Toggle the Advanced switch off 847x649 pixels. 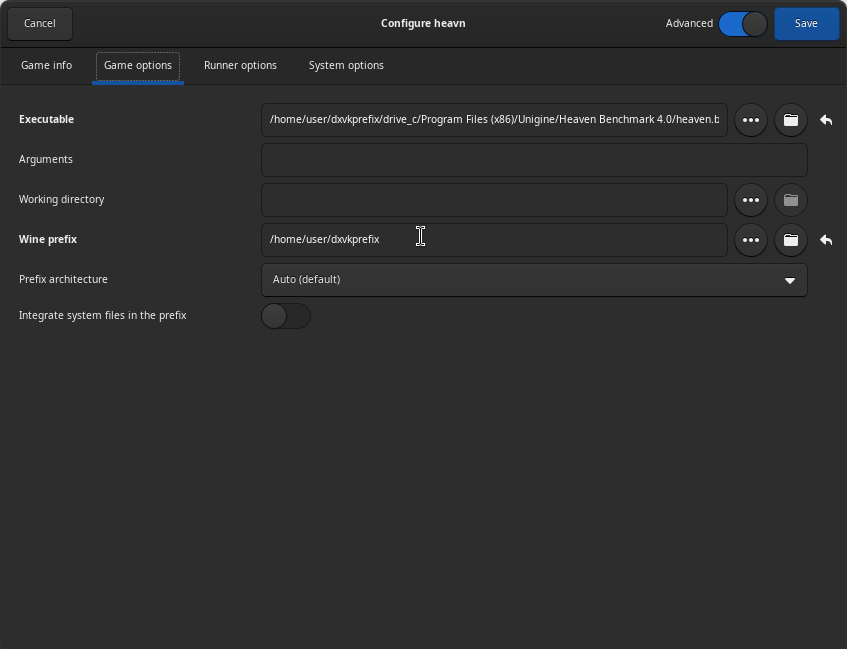click(743, 24)
